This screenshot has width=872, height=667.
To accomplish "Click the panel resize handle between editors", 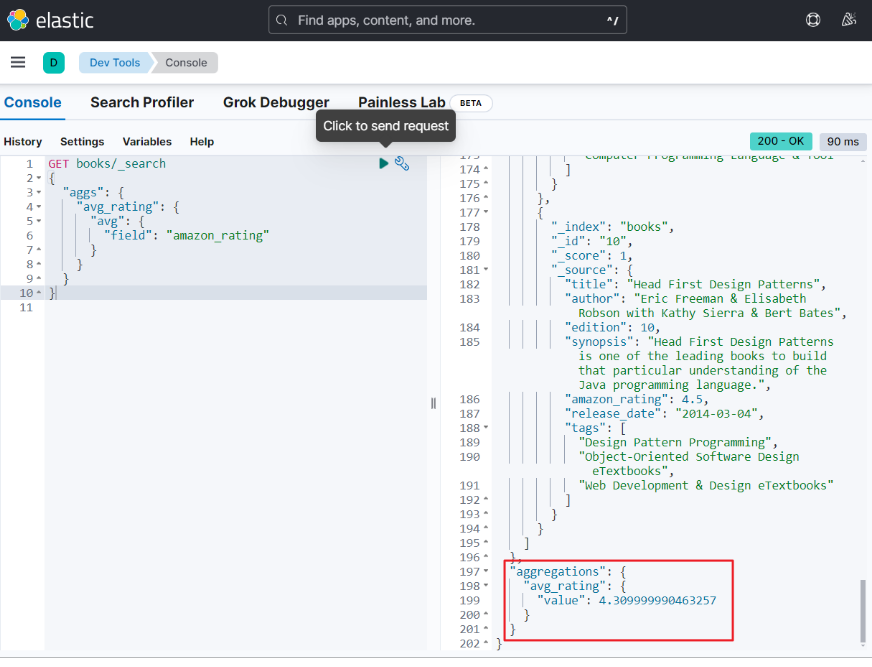I will pos(433,403).
